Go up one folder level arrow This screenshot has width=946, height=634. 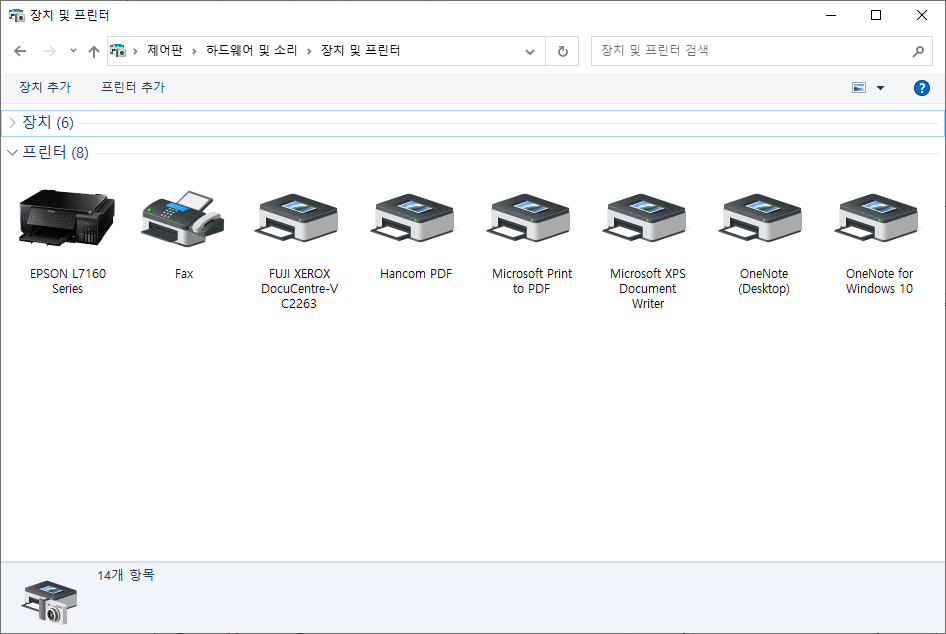click(x=94, y=51)
